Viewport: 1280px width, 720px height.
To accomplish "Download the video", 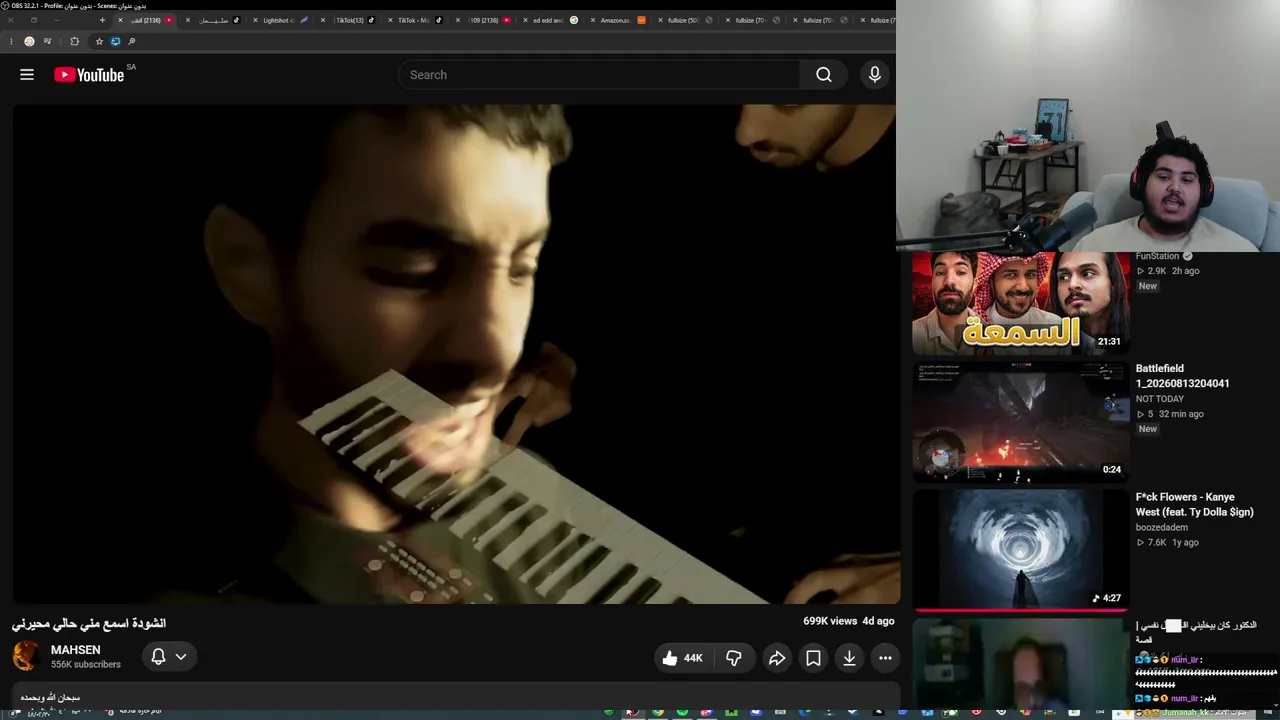I will [x=849, y=658].
